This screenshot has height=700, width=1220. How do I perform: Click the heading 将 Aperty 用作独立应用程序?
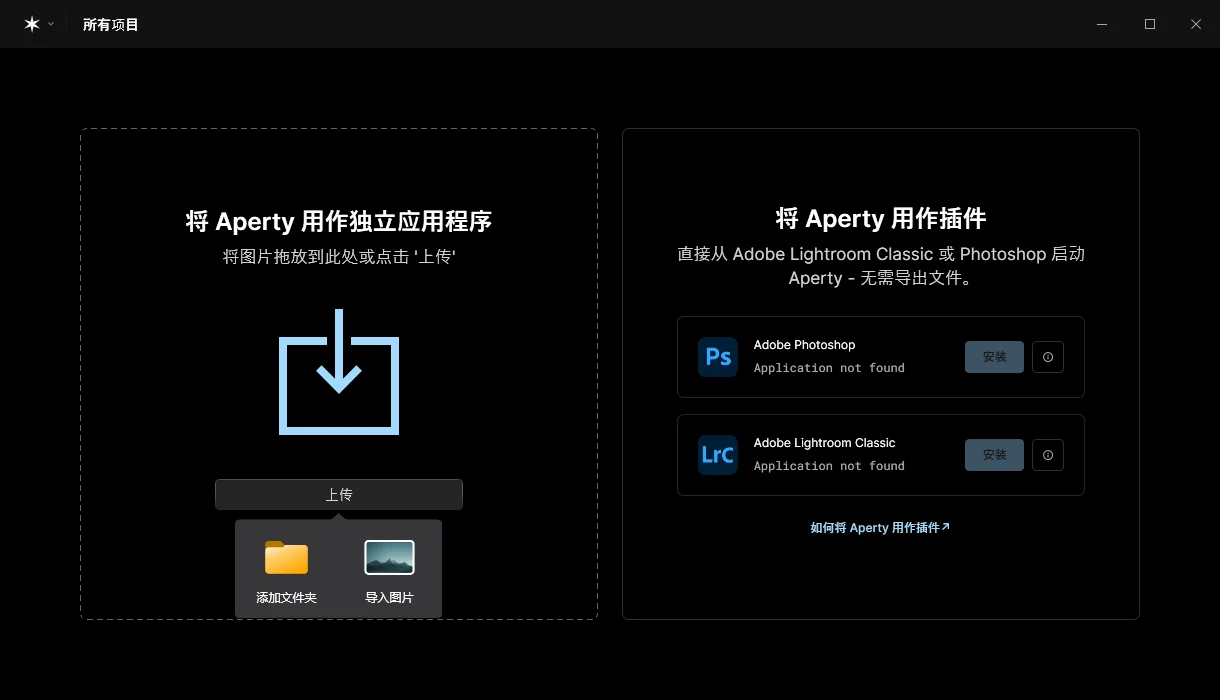(x=339, y=221)
